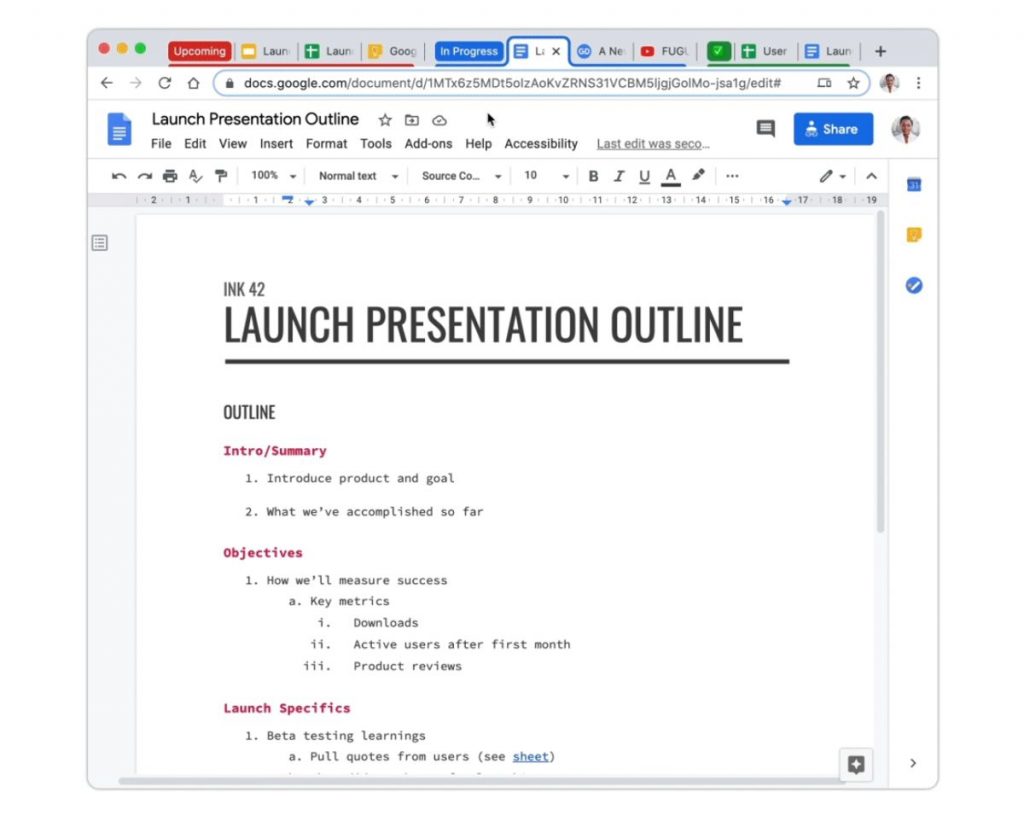Open the font size dropdown
Screen dimensions: 1024x821
[x=543, y=175]
